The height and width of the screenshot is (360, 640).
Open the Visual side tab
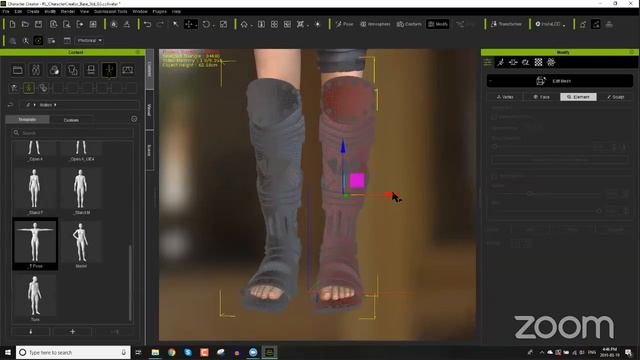point(149,109)
